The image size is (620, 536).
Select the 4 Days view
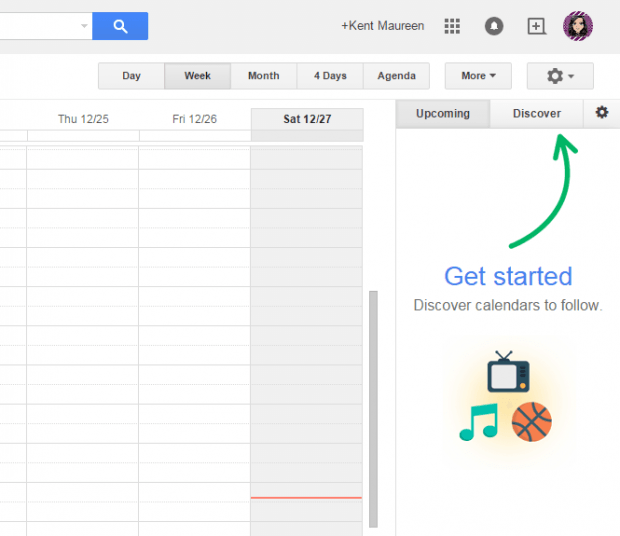click(x=330, y=76)
